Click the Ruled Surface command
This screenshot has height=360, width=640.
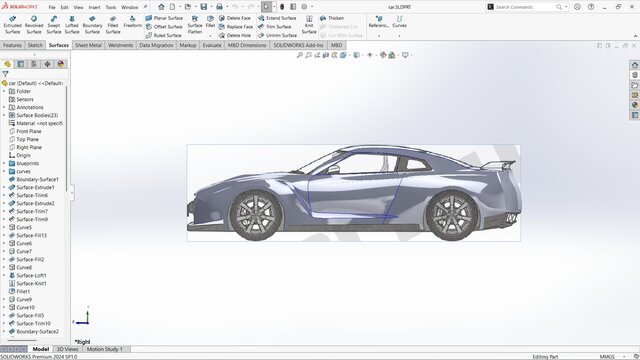(164, 36)
